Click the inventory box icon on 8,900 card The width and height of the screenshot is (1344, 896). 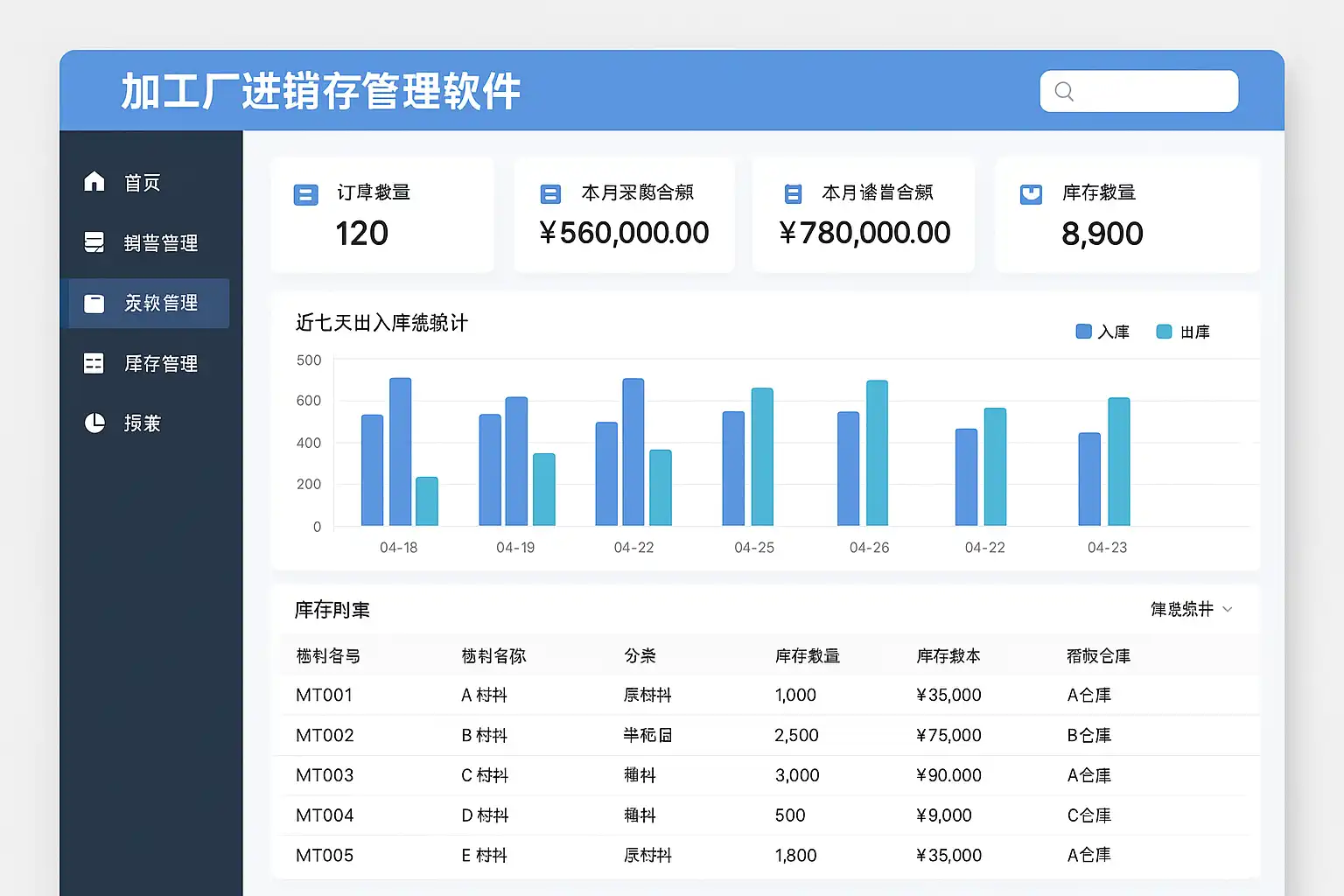tap(1032, 194)
